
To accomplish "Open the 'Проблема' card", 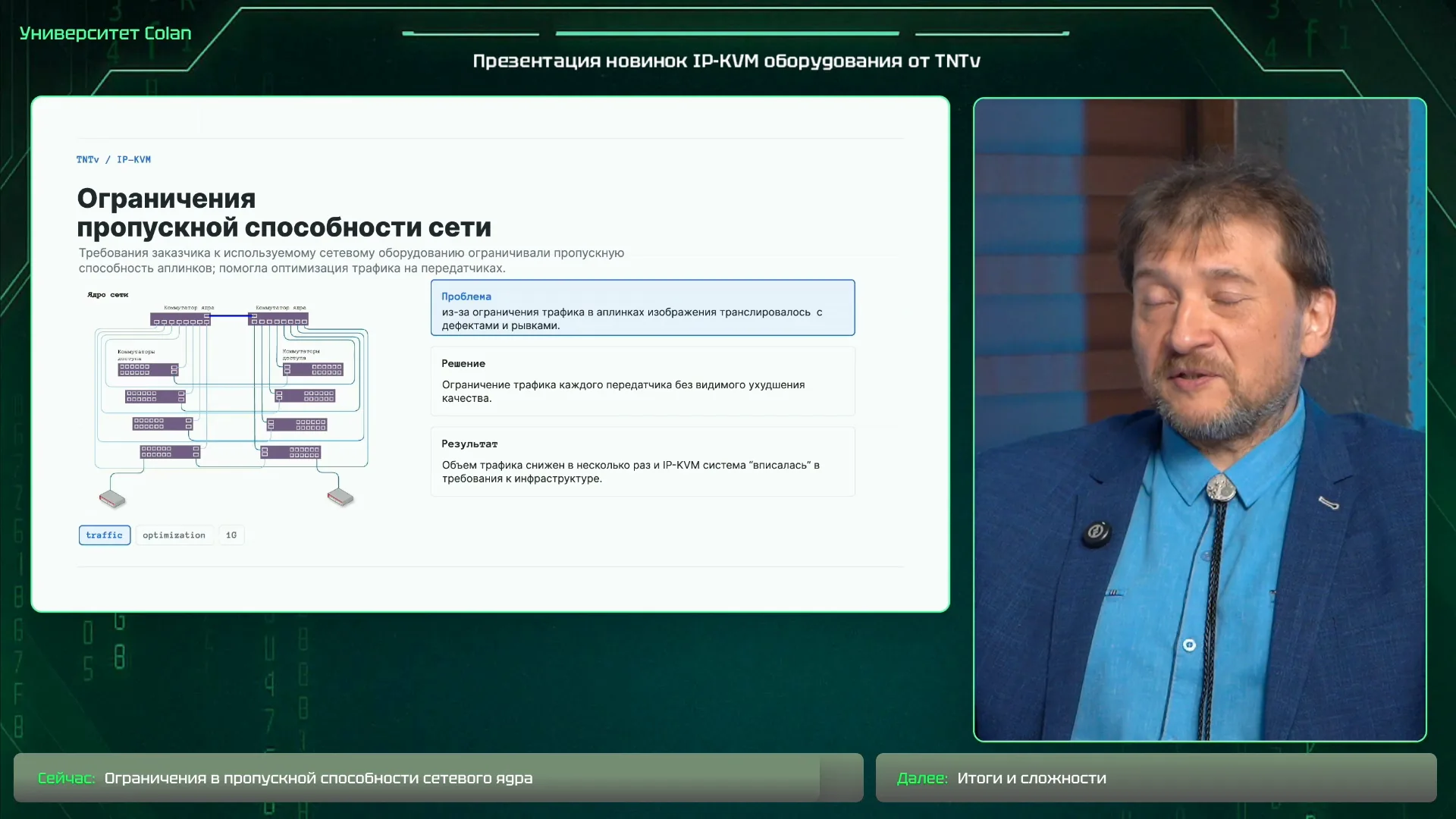I will (642, 308).
